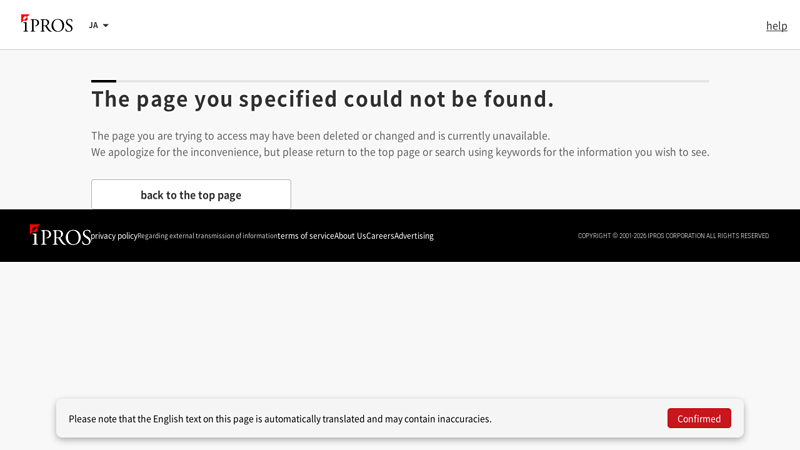
Task: Click the dark accent bar above the heading
Action: [x=103, y=81]
